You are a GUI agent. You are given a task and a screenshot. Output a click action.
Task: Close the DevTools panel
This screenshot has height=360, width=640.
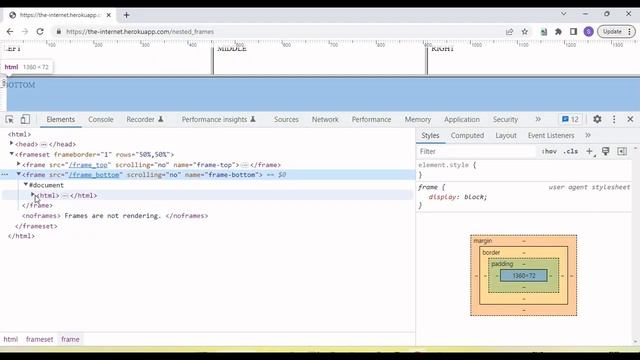(x=630, y=119)
